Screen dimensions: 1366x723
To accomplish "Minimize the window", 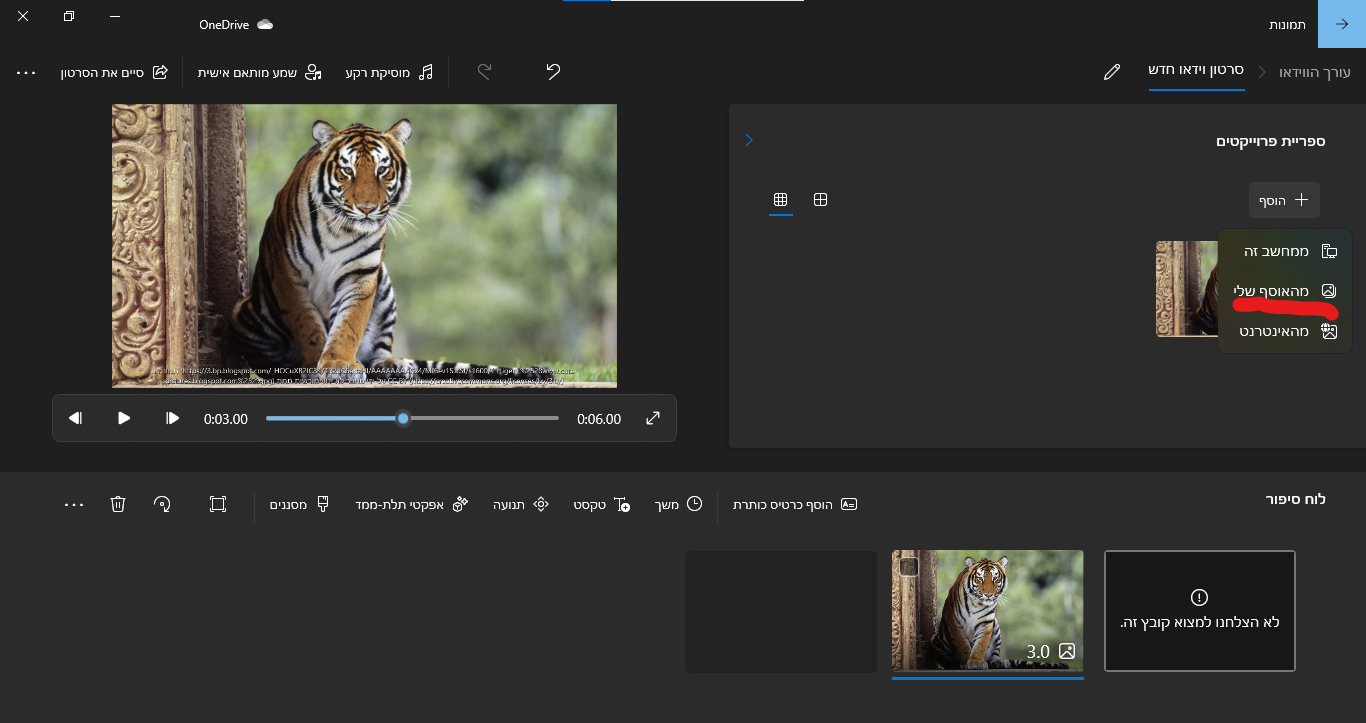I will 115,18.
